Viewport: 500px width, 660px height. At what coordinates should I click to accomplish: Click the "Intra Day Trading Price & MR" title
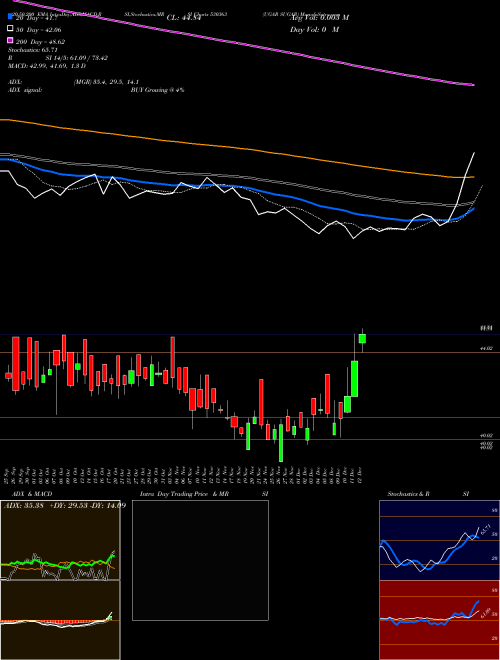coord(184,494)
